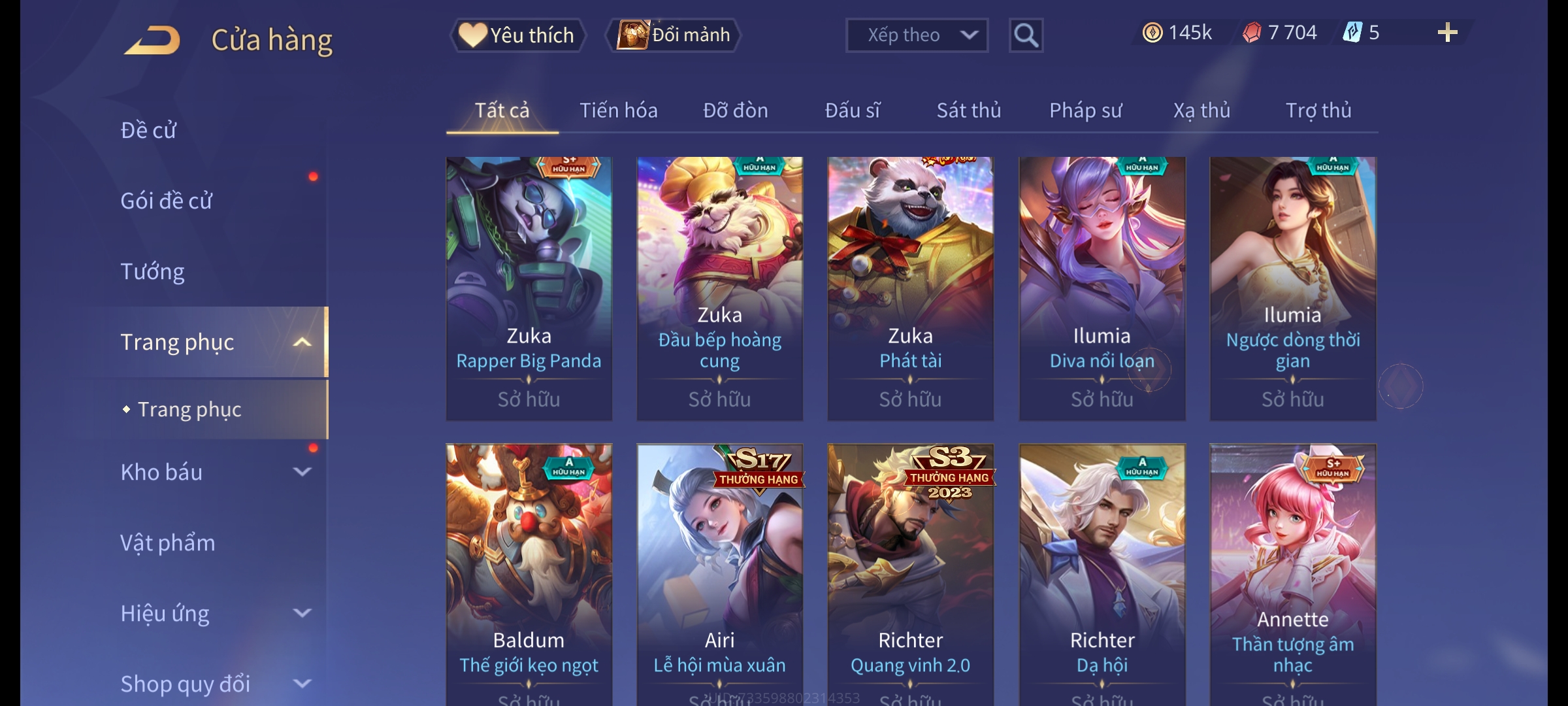Tap the red ruby currency icon

pyautogui.click(x=1252, y=33)
